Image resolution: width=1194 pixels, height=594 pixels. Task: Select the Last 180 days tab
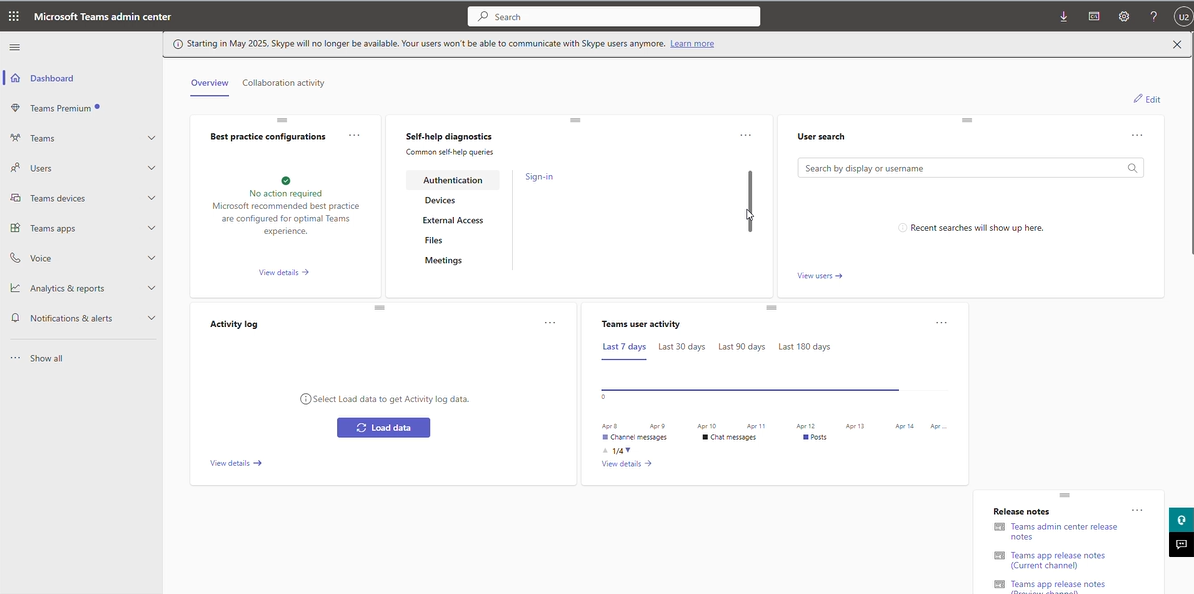pyautogui.click(x=804, y=346)
